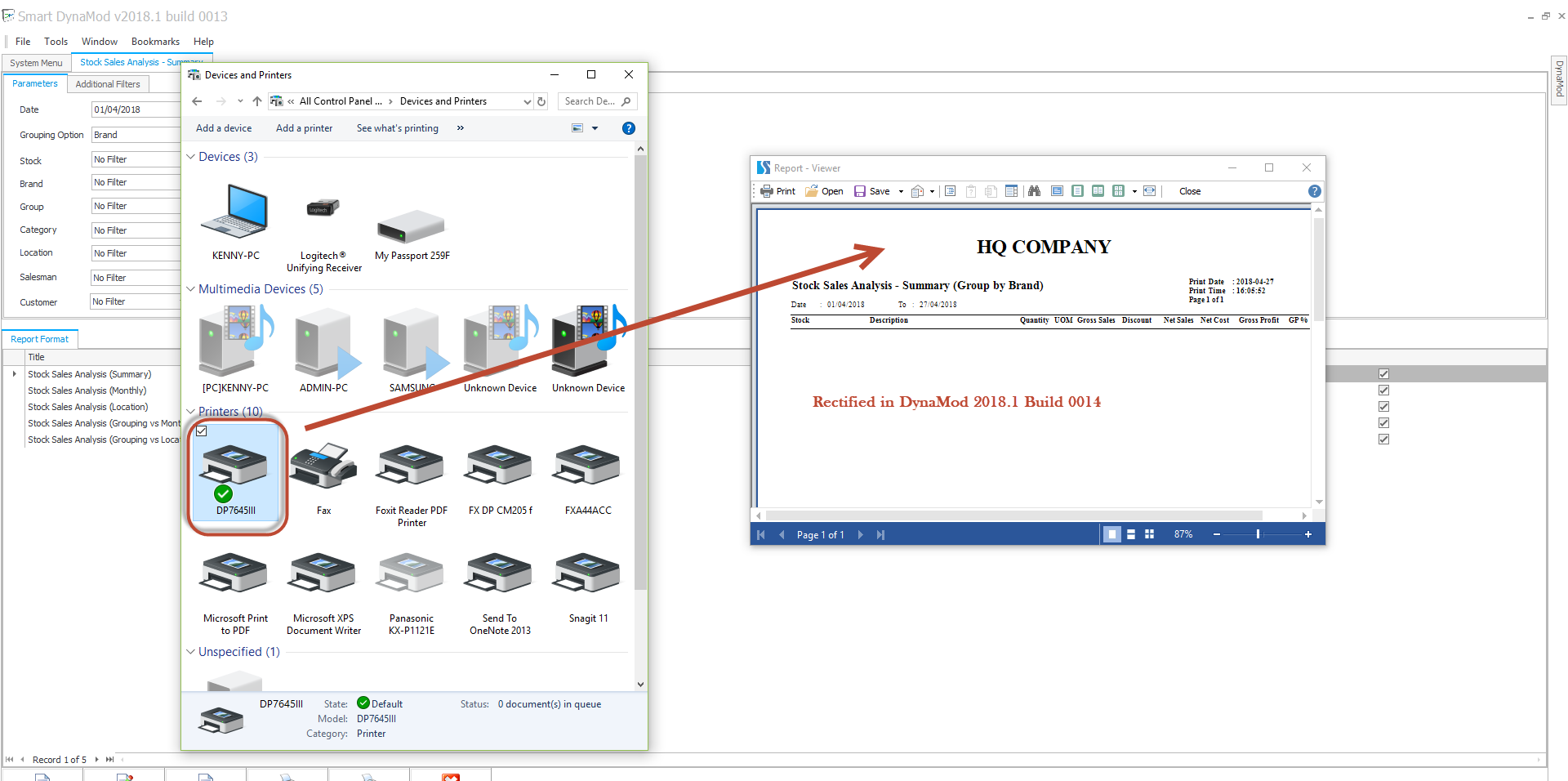Select the multiple pages grid icon in Report Viewer toolbar

[1118, 191]
